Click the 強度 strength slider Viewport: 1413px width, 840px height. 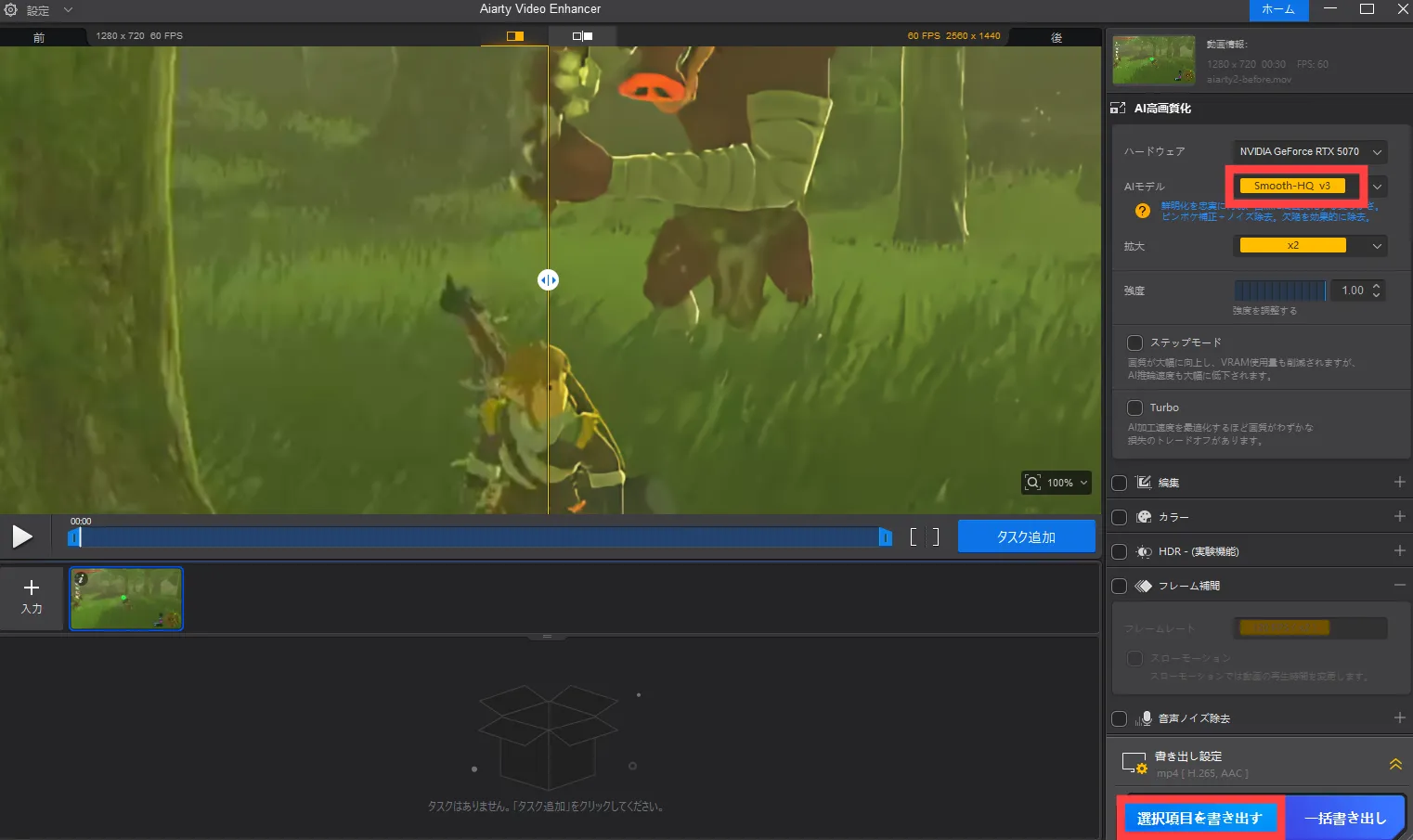1279,291
